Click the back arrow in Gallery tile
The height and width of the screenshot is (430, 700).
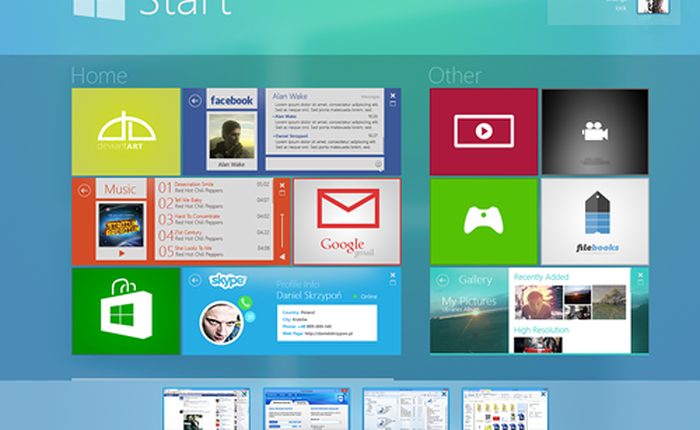442,280
